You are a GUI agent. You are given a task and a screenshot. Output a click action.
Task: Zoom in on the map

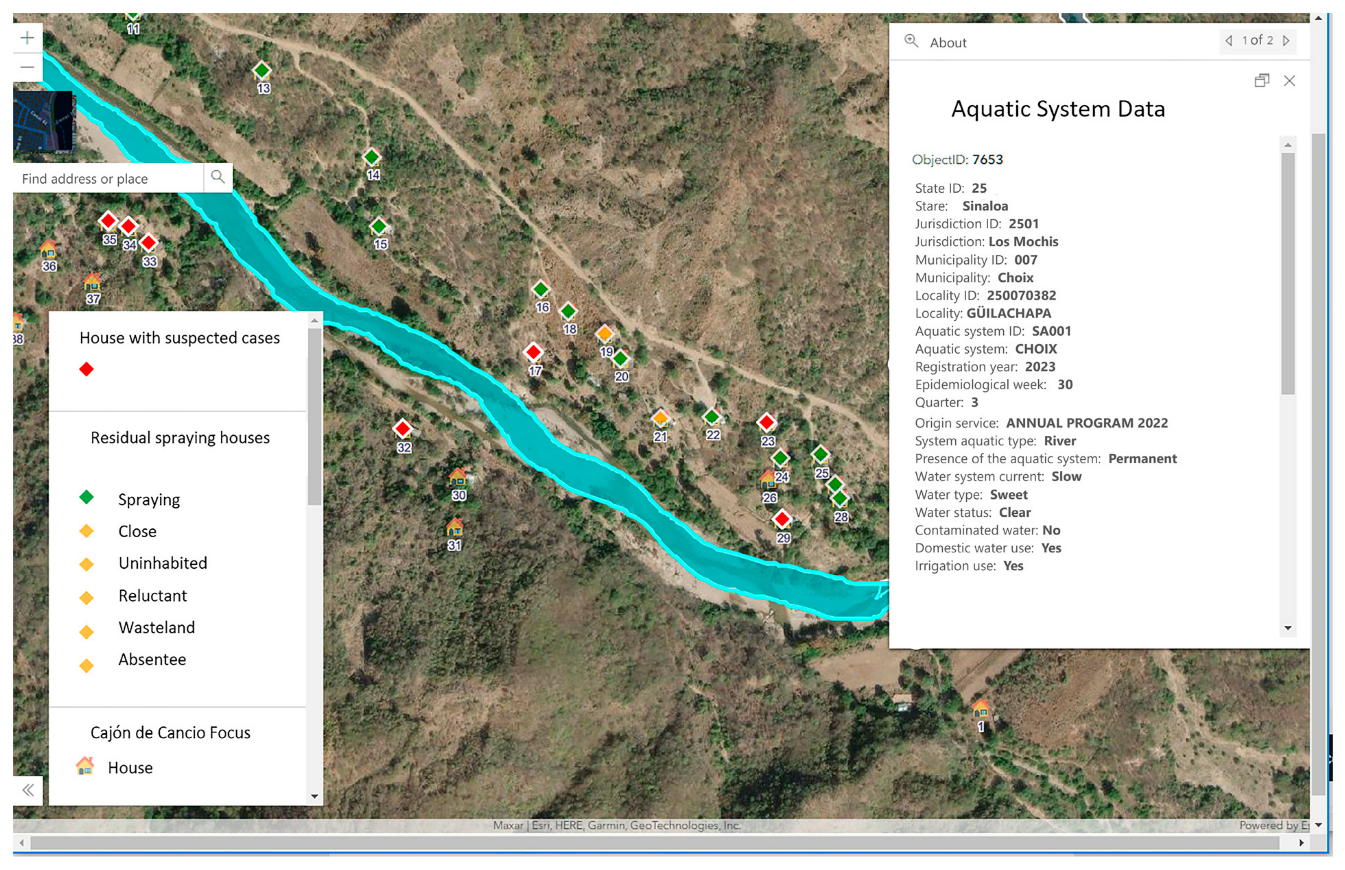(27, 38)
